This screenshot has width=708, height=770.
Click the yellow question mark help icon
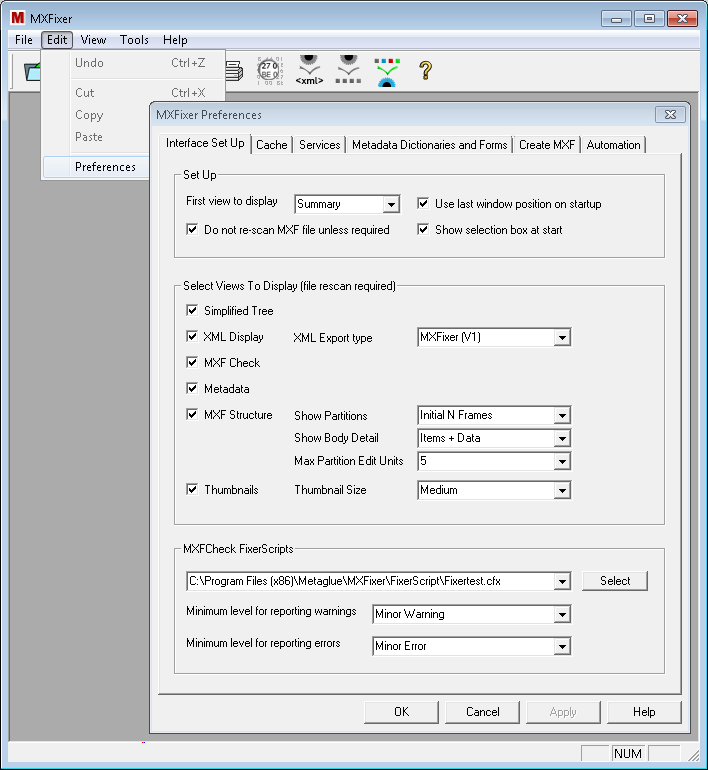coord(426,71)
